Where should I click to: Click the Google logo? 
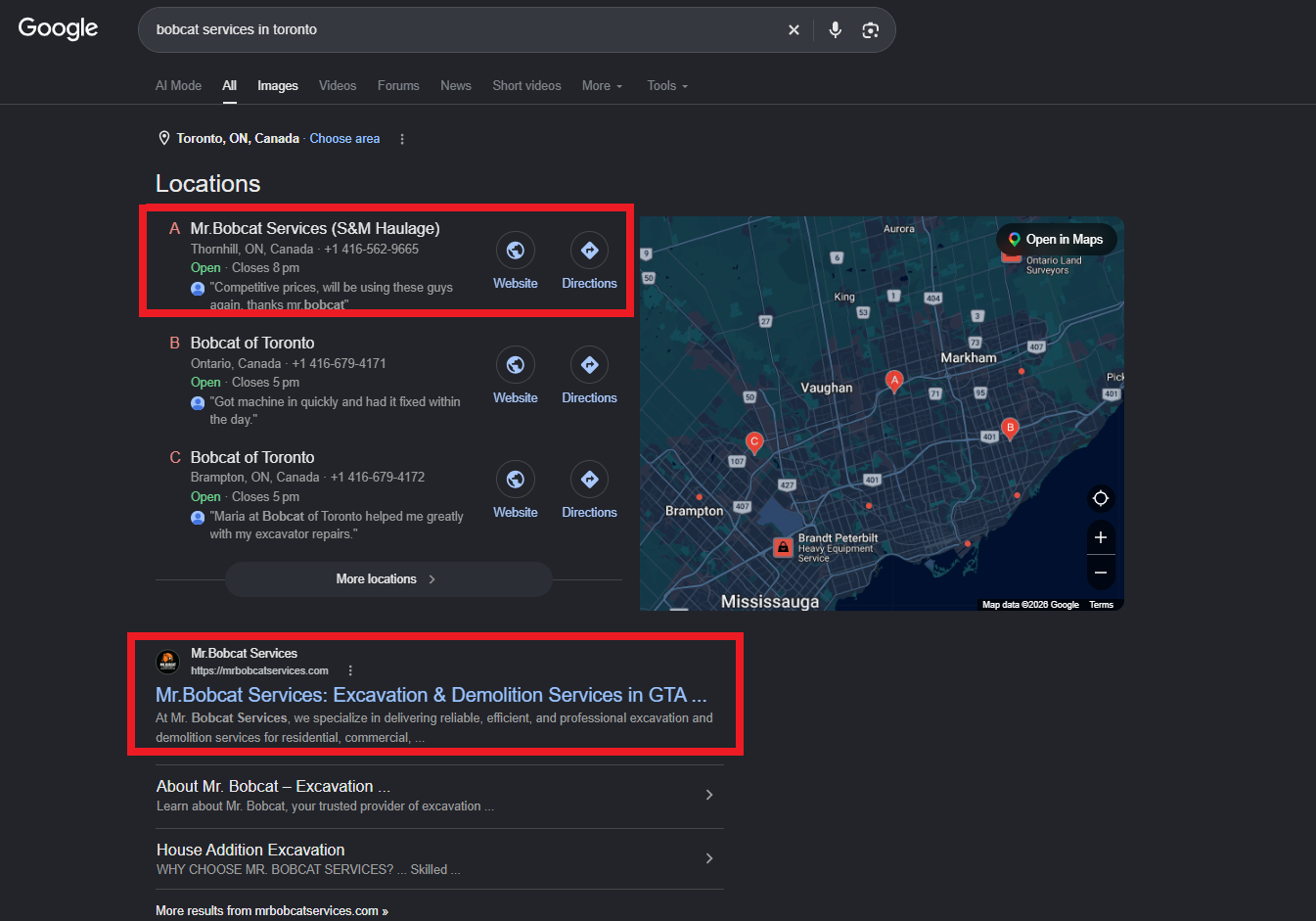pos(59,28)
